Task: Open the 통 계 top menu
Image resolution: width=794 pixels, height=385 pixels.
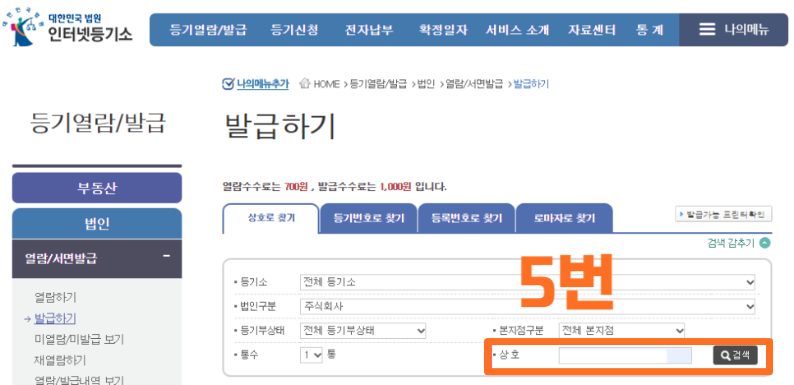Action: (650, 30)
